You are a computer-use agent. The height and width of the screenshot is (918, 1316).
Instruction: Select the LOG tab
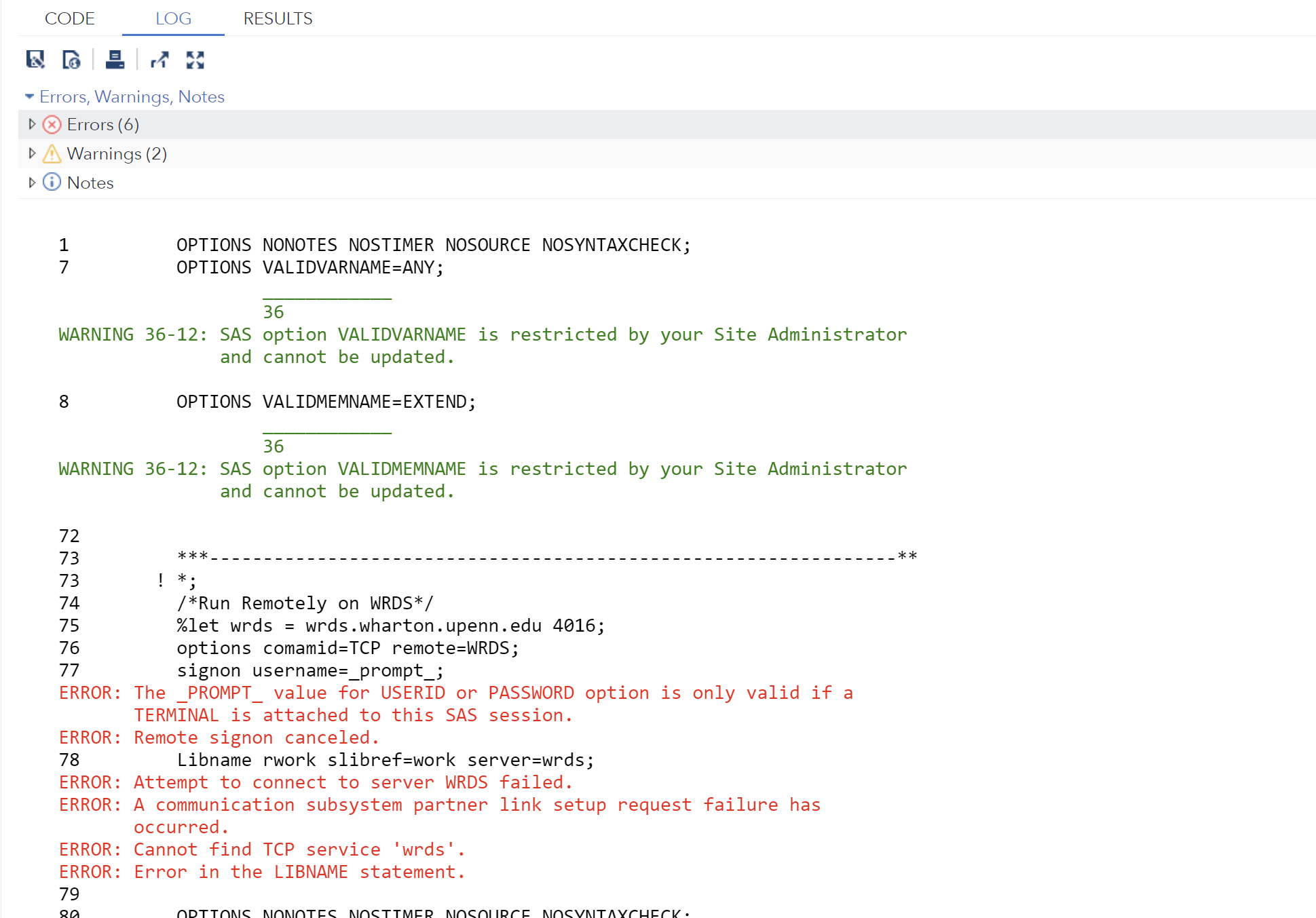pos(172,18)
